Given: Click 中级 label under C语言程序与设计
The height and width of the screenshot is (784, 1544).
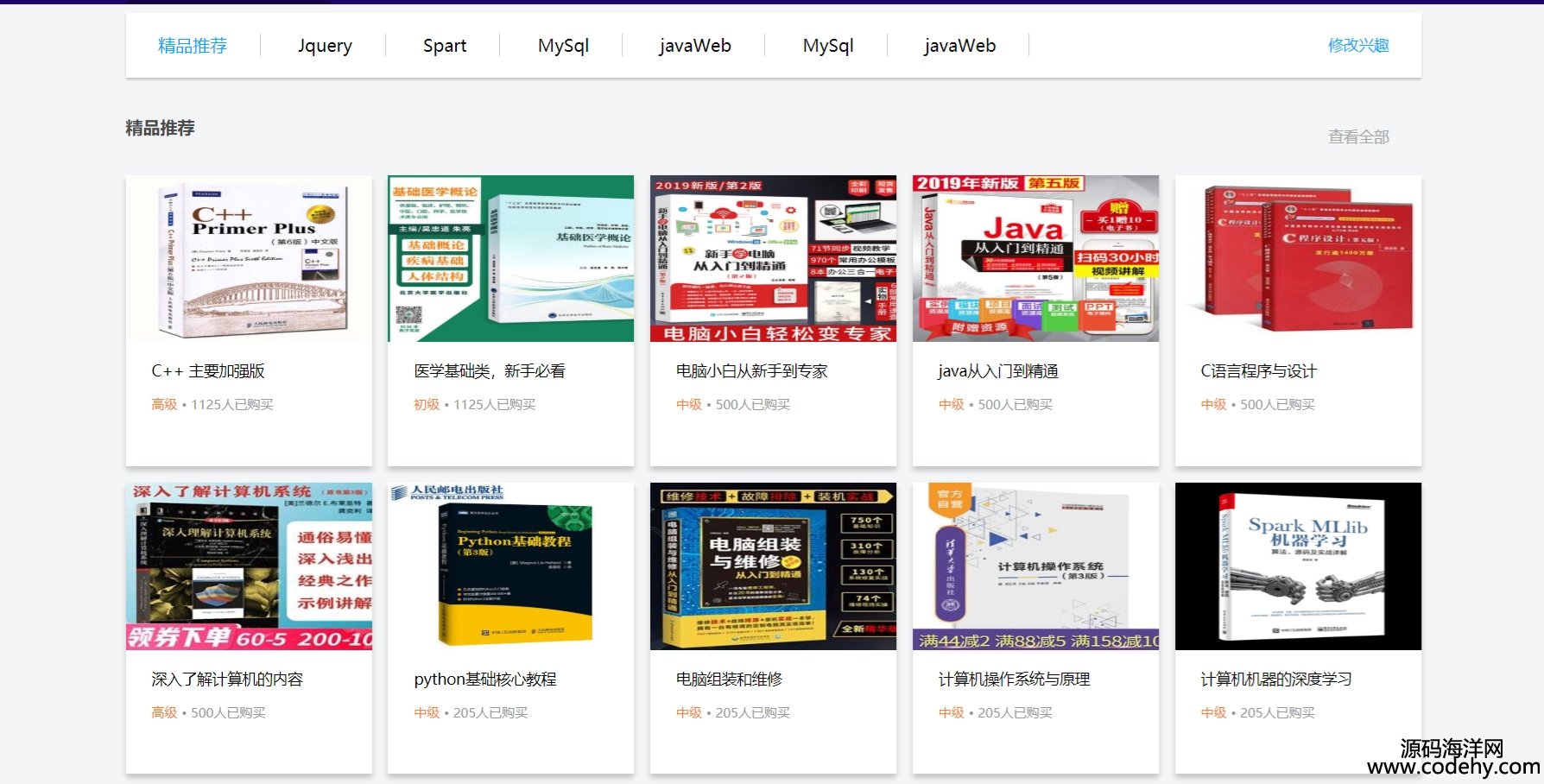Looking at the screenshot, I should tap(1214, 404).
